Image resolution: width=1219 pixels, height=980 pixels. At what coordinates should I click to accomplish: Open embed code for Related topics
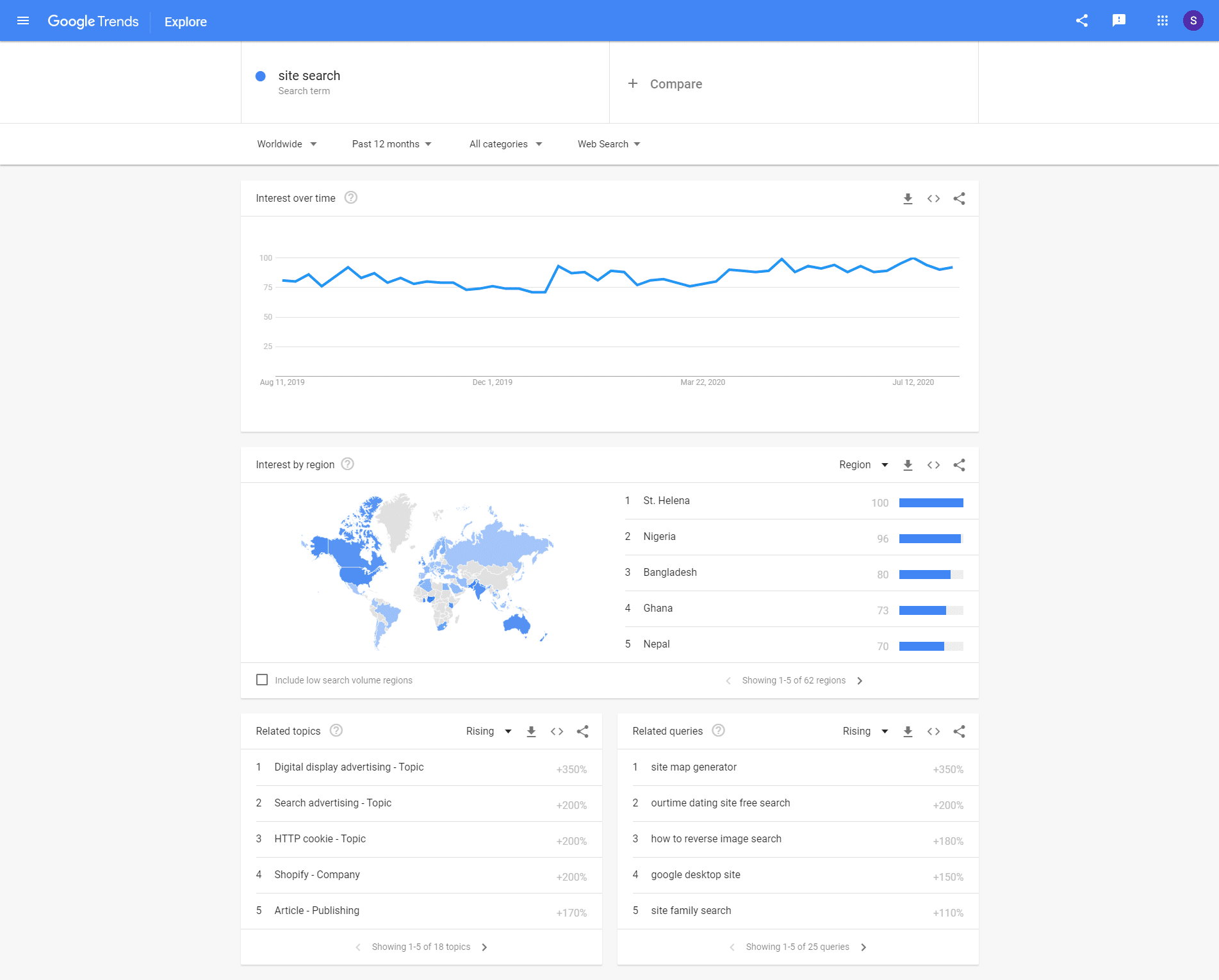[x=556, y=731]
